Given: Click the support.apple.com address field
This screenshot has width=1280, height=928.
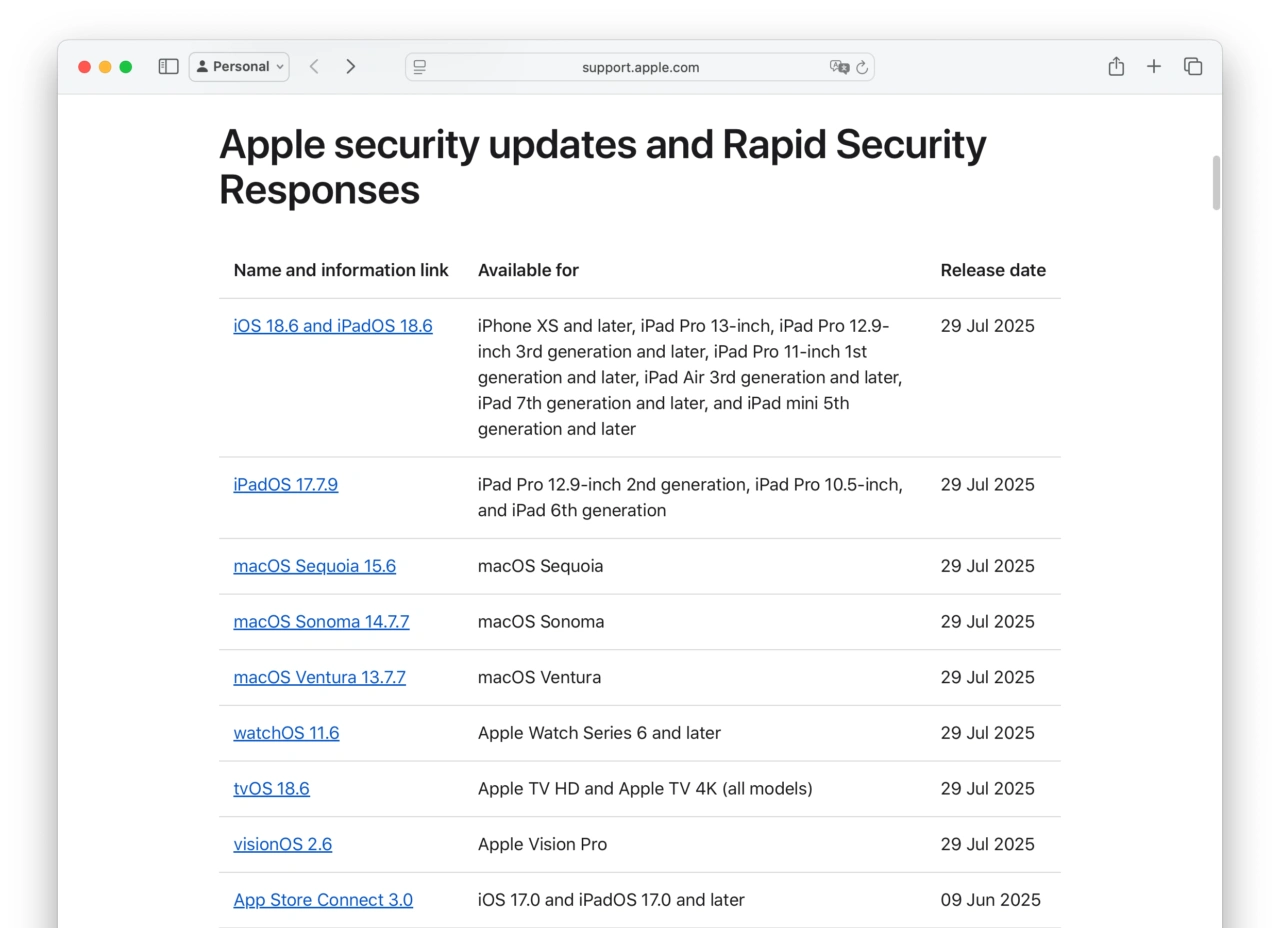Looking at the screenshot, I should 640,67.
